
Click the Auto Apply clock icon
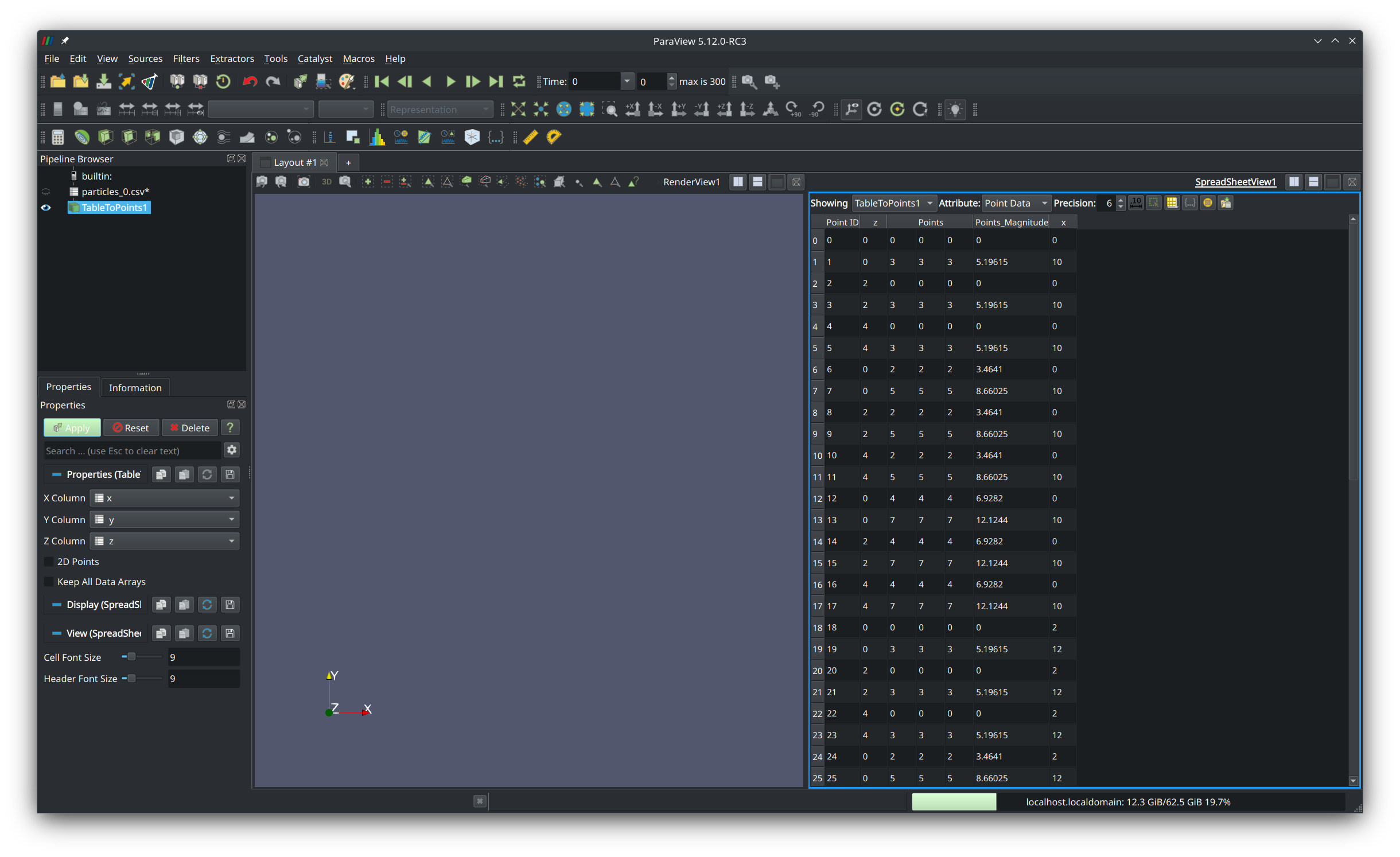tap(223, 81)
